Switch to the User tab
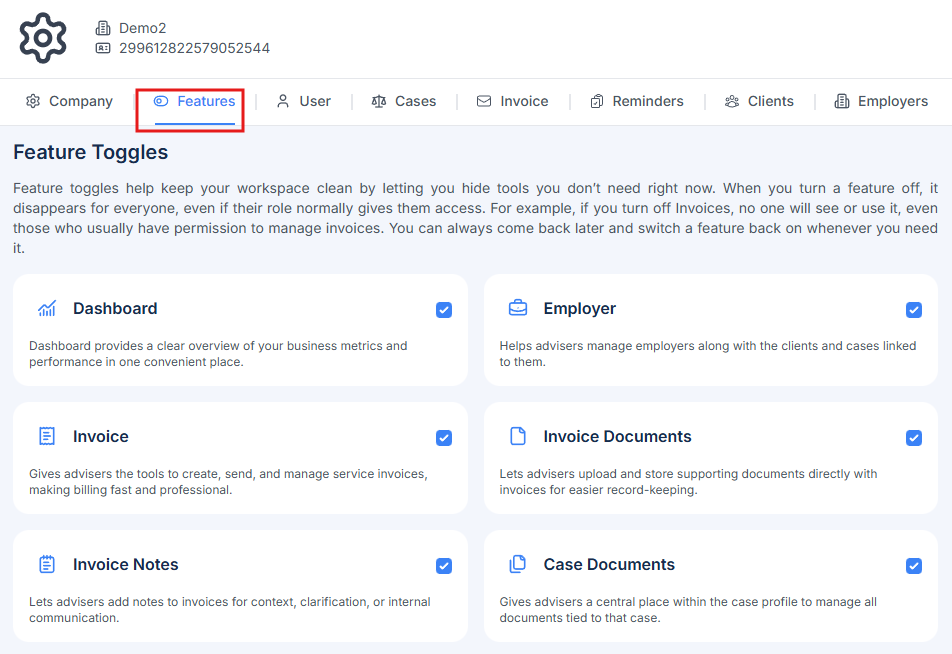This screenshot has height=654, width=952. [x=313, y=101]
